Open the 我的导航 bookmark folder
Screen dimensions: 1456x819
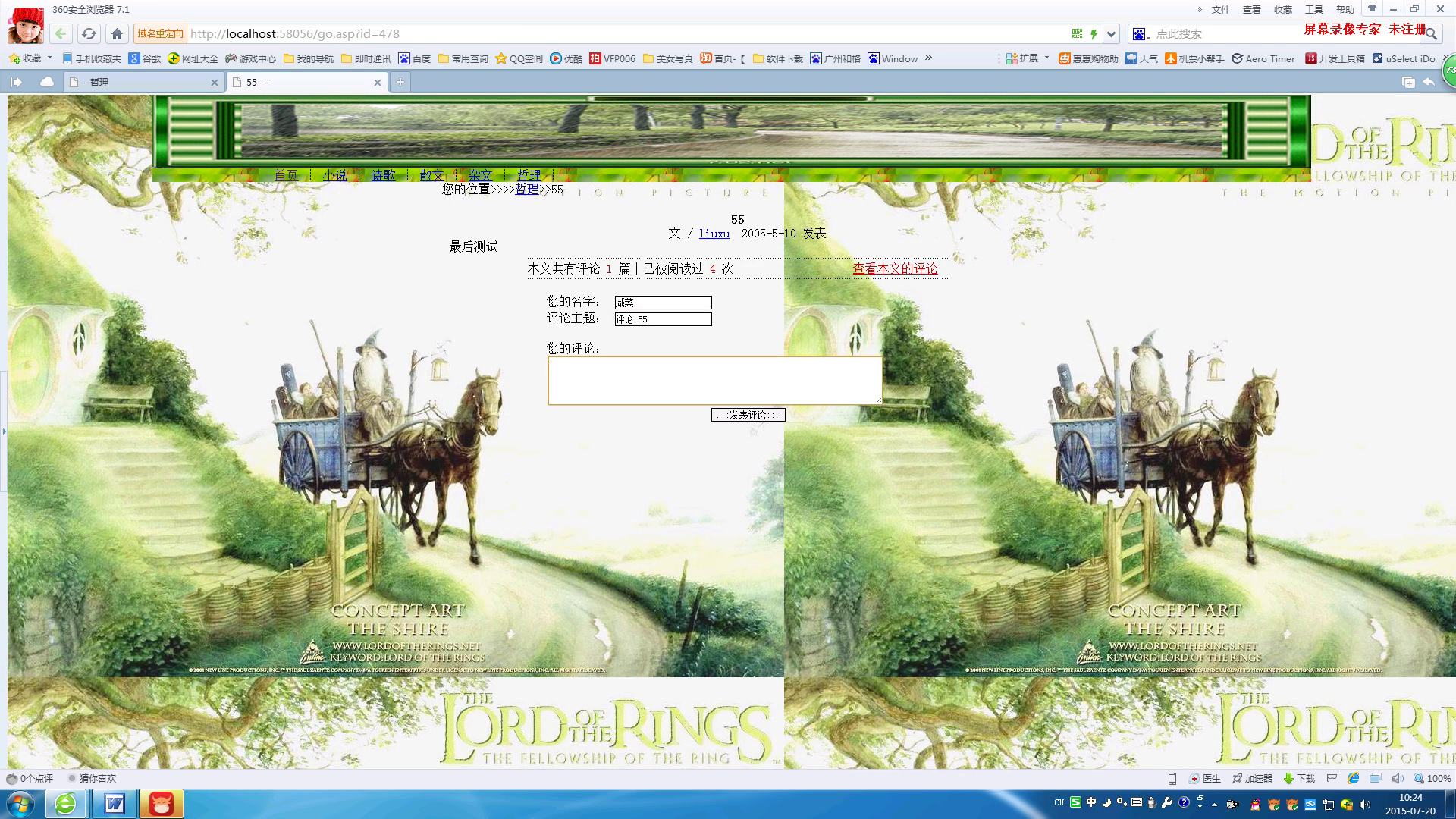click(309, 58)
